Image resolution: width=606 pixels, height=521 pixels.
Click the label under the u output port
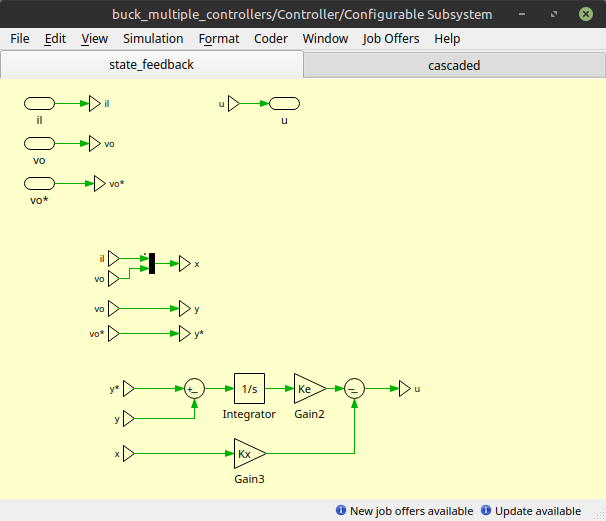[284, 121]
